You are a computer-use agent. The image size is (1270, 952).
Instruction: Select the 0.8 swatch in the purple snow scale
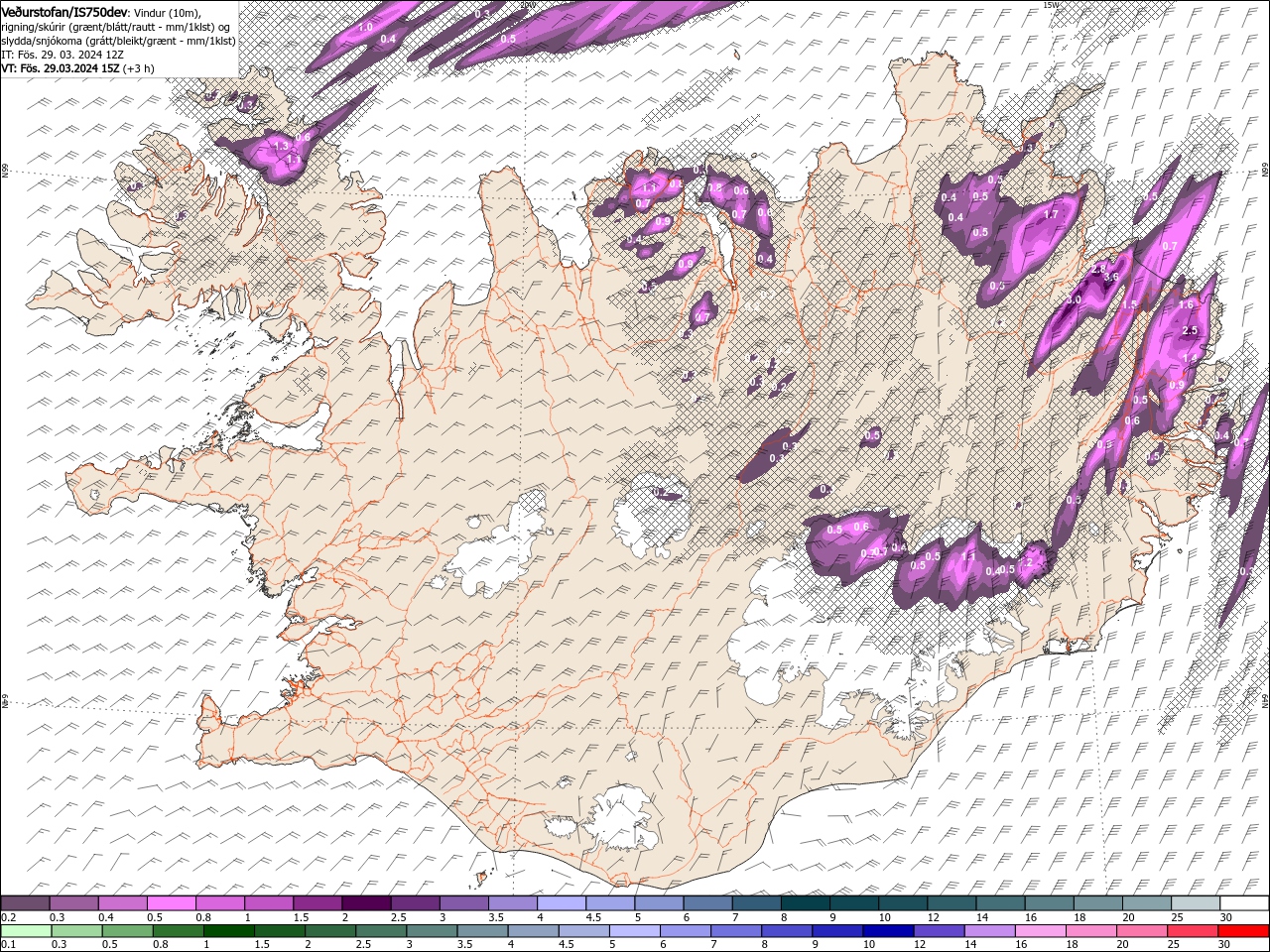point(219,903)
